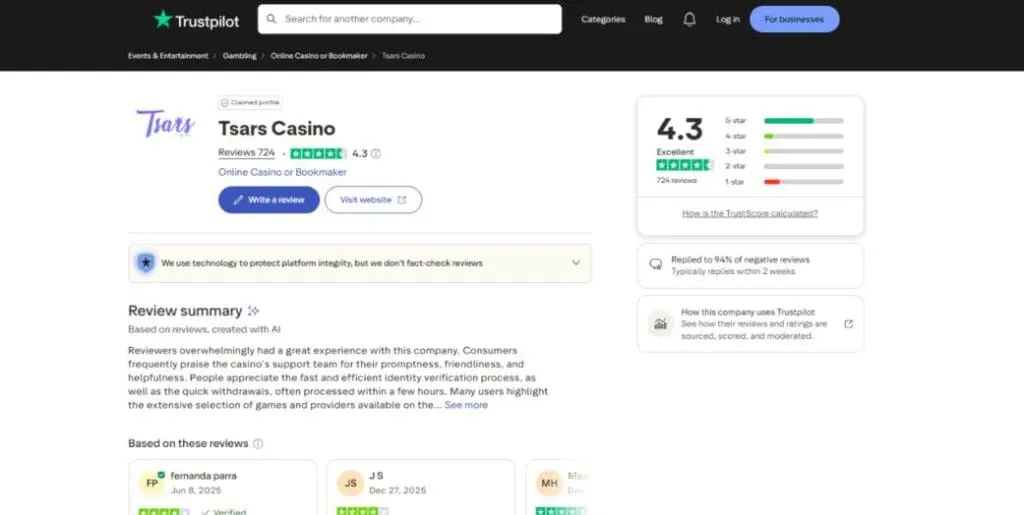The width and height of the screenshot is (1024, 515).
Task: Open the Categories menu
Action: click(603, 19)
